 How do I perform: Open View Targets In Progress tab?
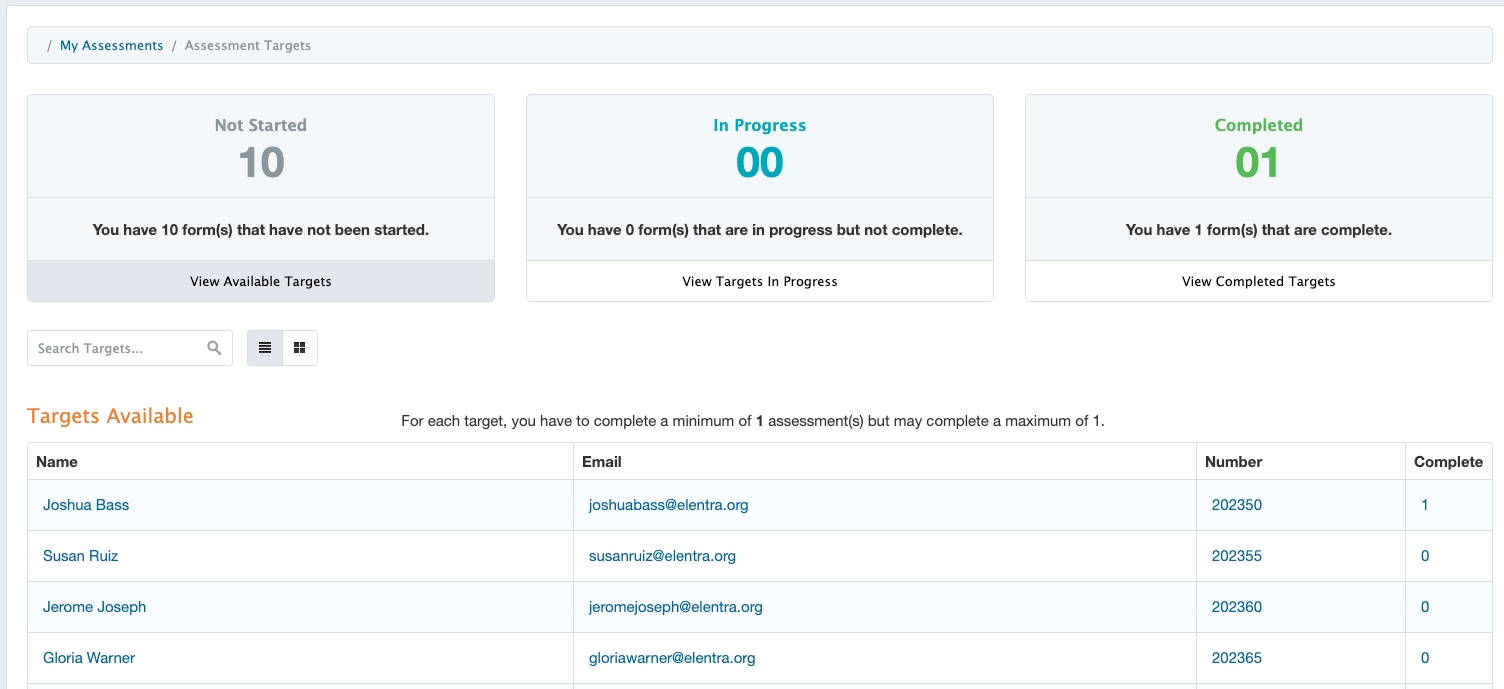[759, 282]
